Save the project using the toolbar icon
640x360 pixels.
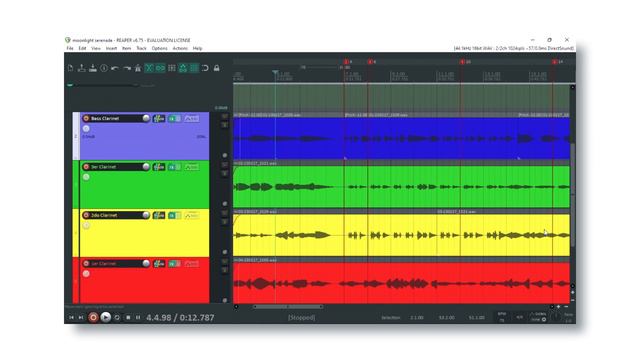tap(93, 68)
